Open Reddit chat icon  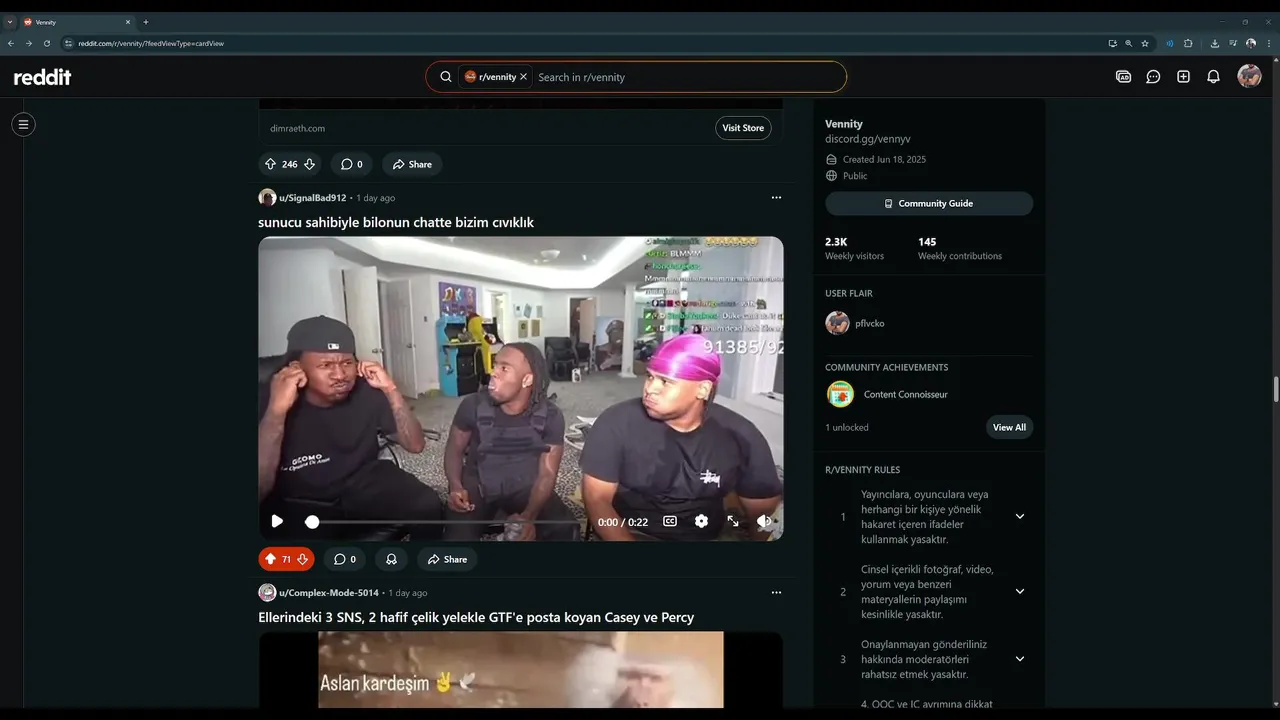1153,77
